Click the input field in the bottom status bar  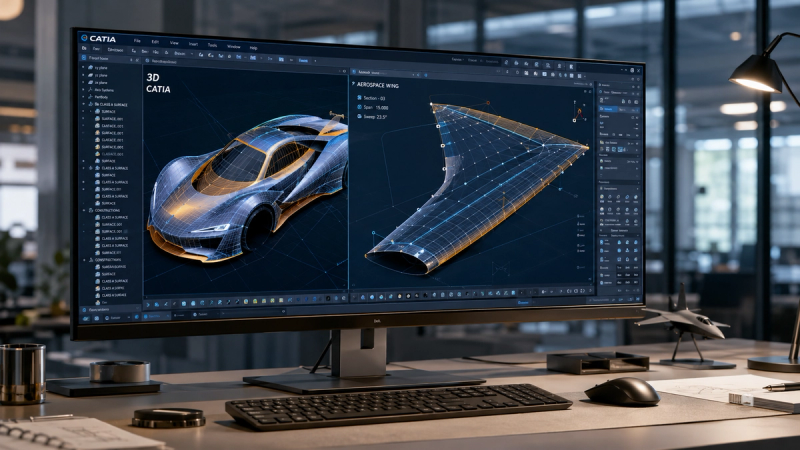pyautogui.click(x=253, y=313)
